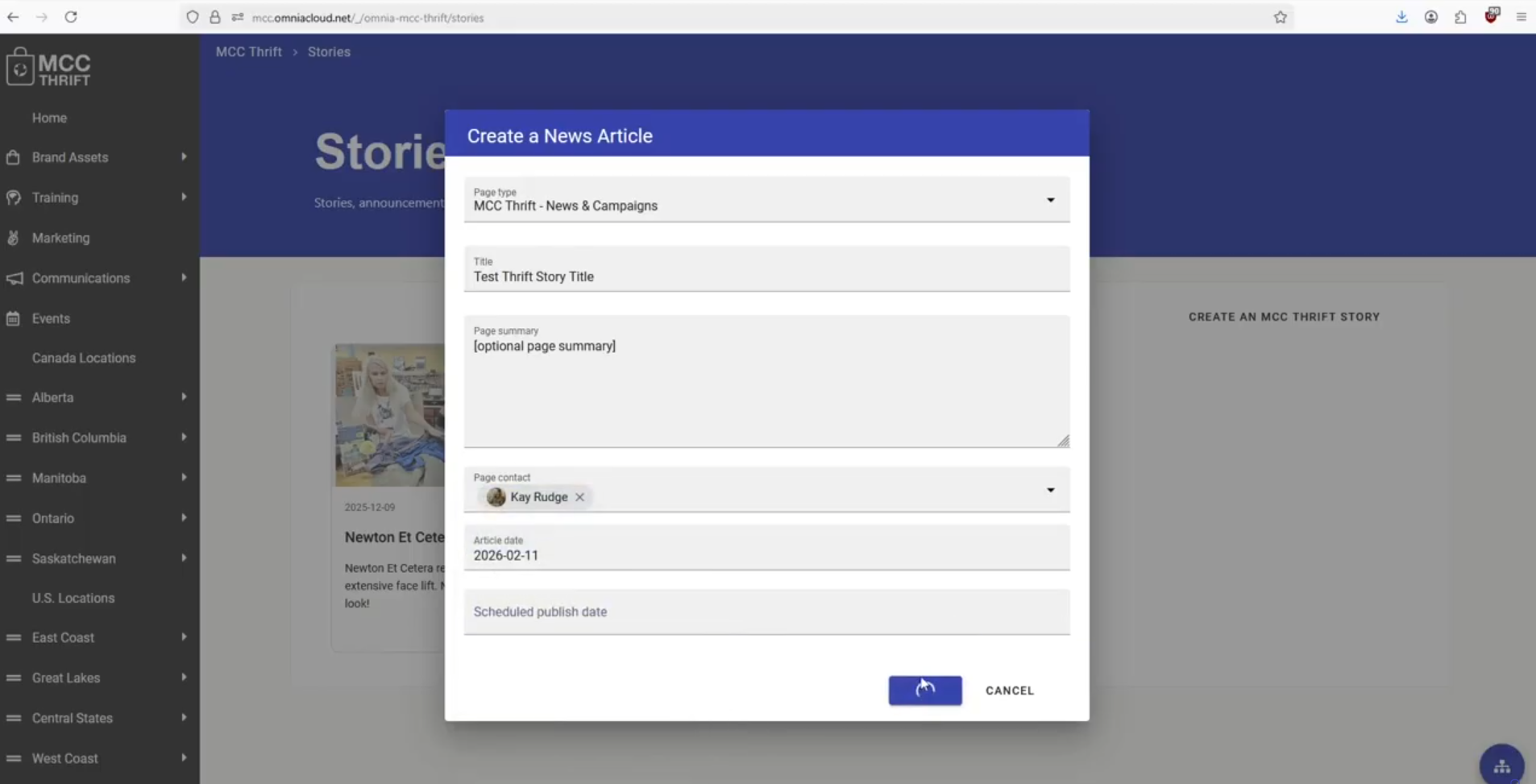Click the Saskatchewan sidebar lines icon

(x=13, y=558)
